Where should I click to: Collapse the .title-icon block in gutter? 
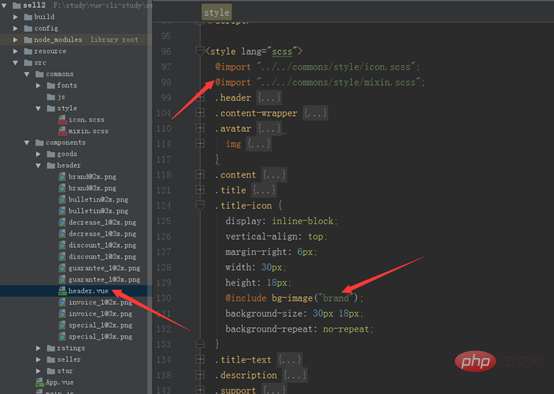point(200,205)
